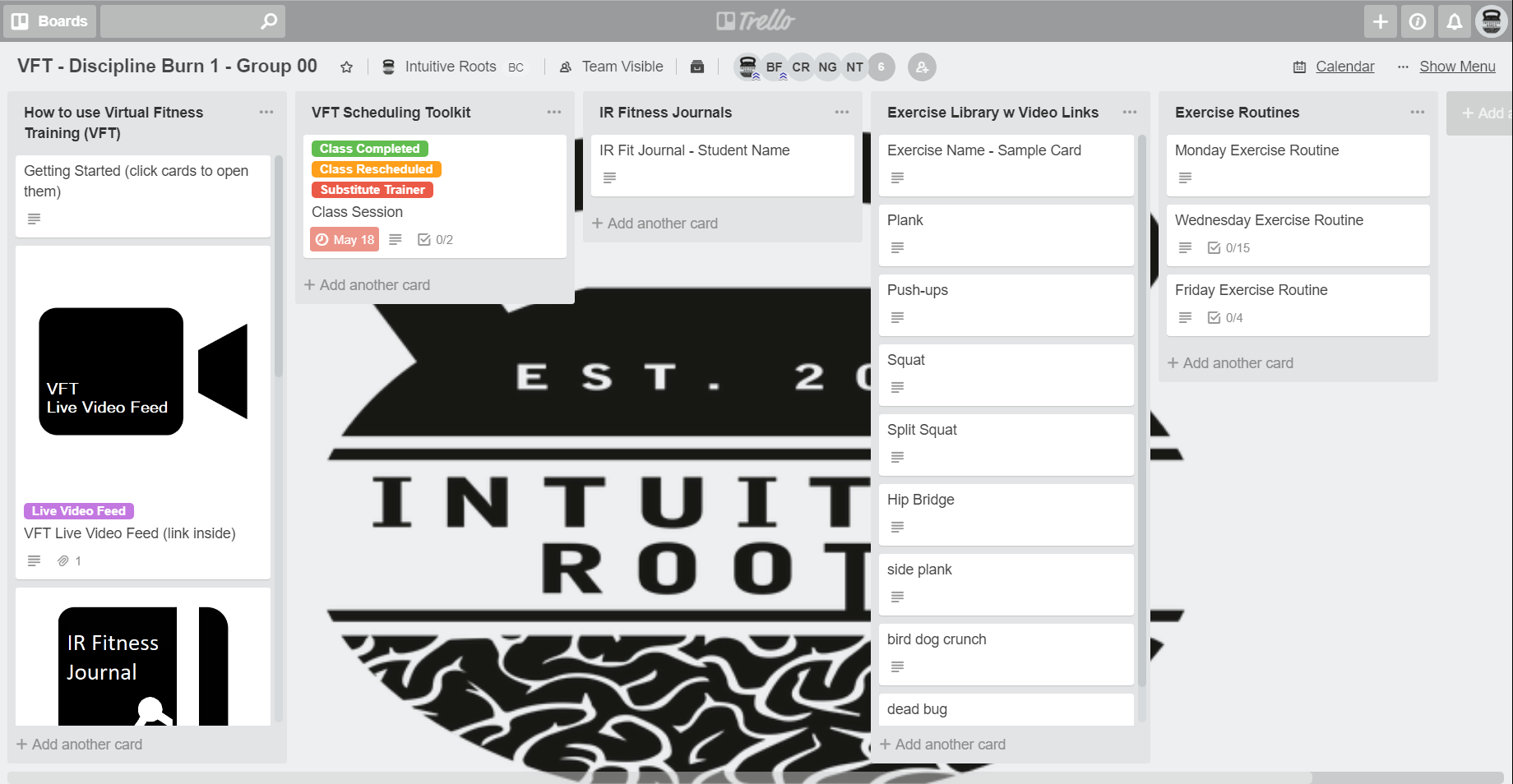1513x784 pixels.
Task: Open Exercise Name - Sample Card
Action: point(1006,165)
